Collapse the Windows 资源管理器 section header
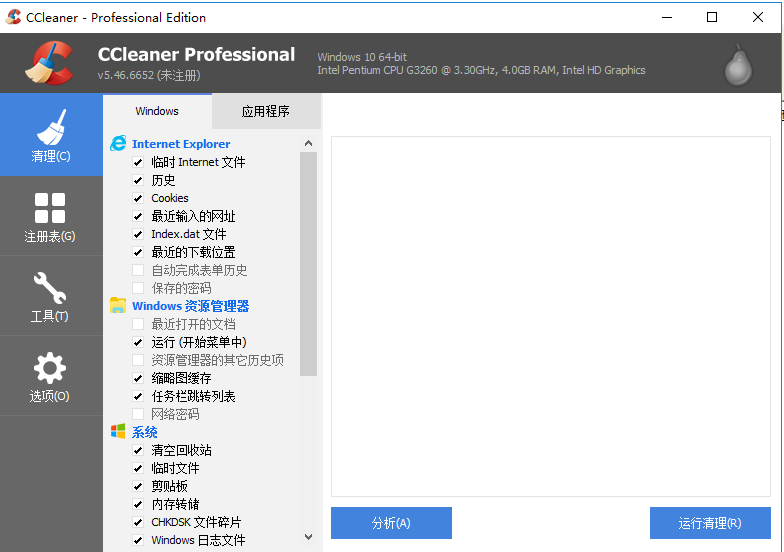Image resolution: width=784 pixels, height=552 pixels. pyautogui.click(x=190, y=306)
